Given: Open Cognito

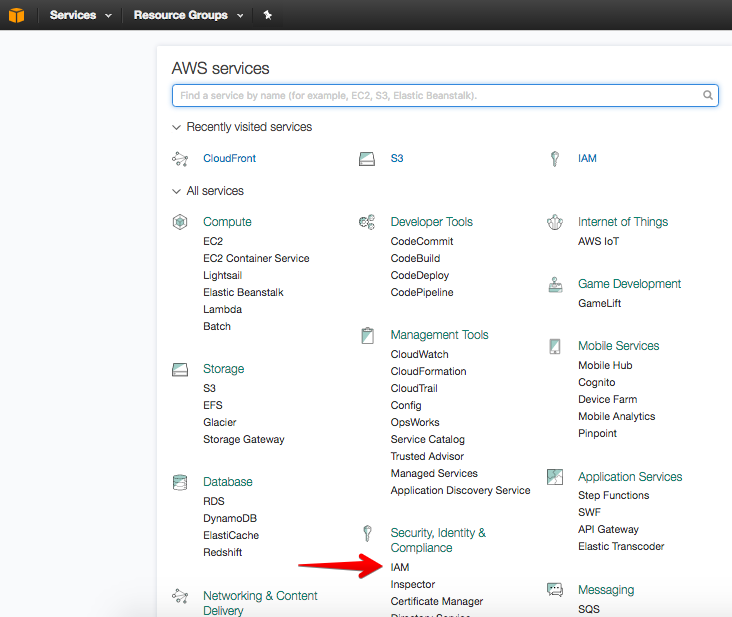Looking at the screenshot, I should tap(597, 382).
